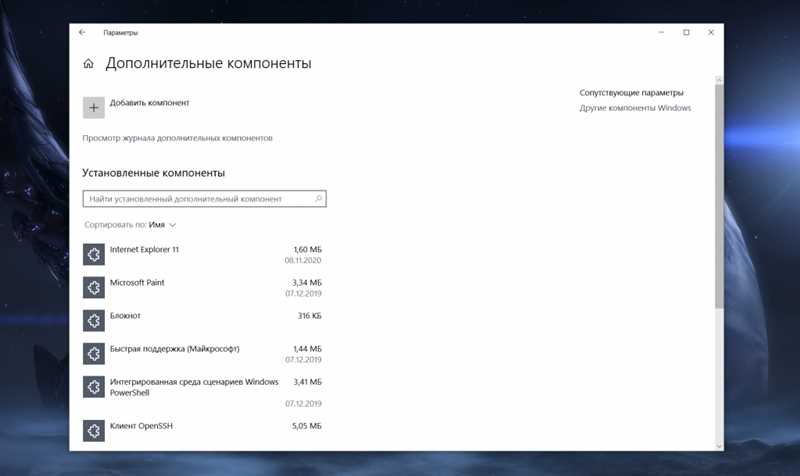Click the 316 КБ size value
The width and height of the screenshot is (800, 476).
[310, 315]
